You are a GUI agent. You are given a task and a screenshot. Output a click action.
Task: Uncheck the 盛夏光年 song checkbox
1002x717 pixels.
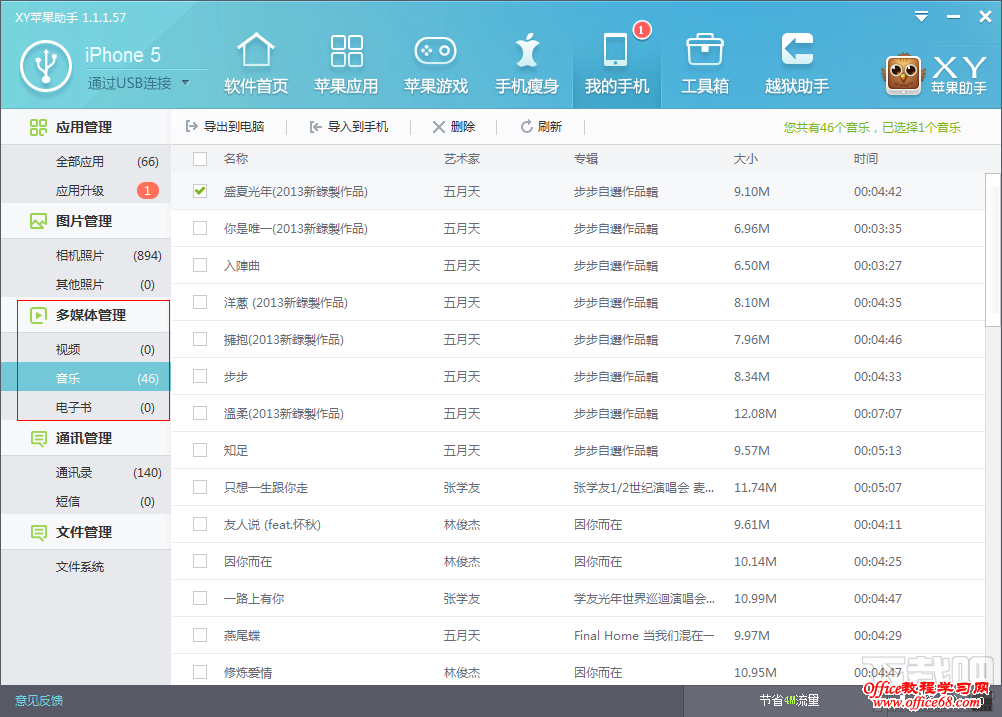click(x=198, y=191)
